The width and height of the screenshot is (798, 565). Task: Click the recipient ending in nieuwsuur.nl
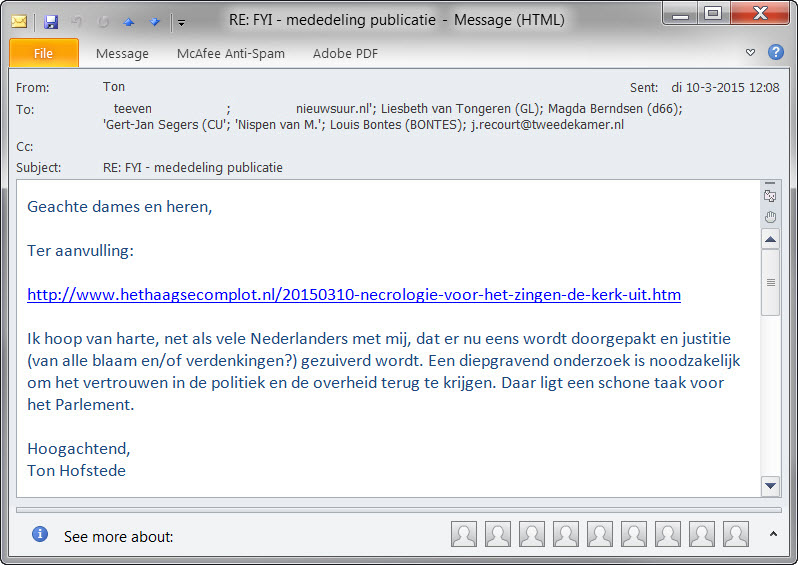[333, 109]
